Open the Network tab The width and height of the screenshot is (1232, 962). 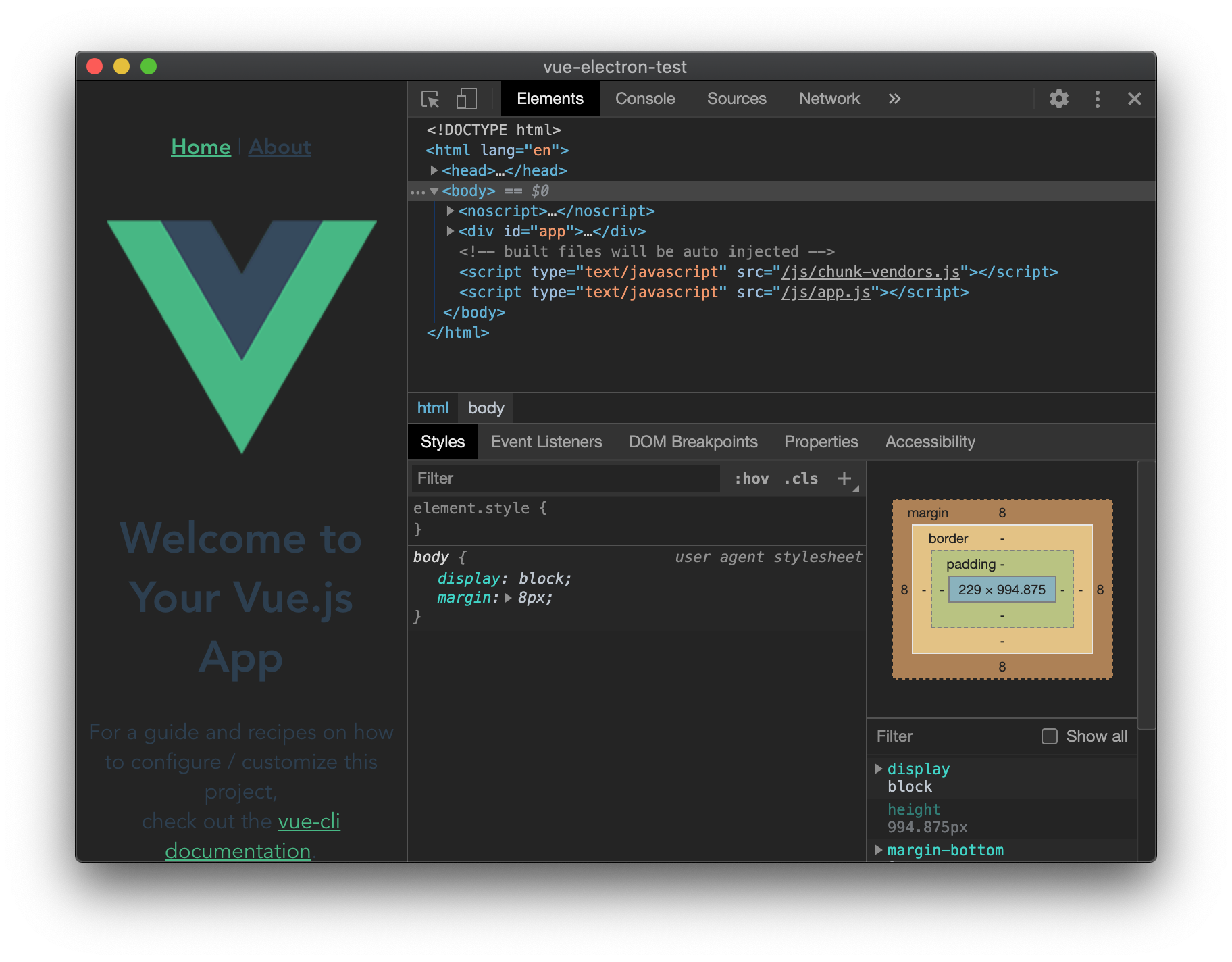829,99
